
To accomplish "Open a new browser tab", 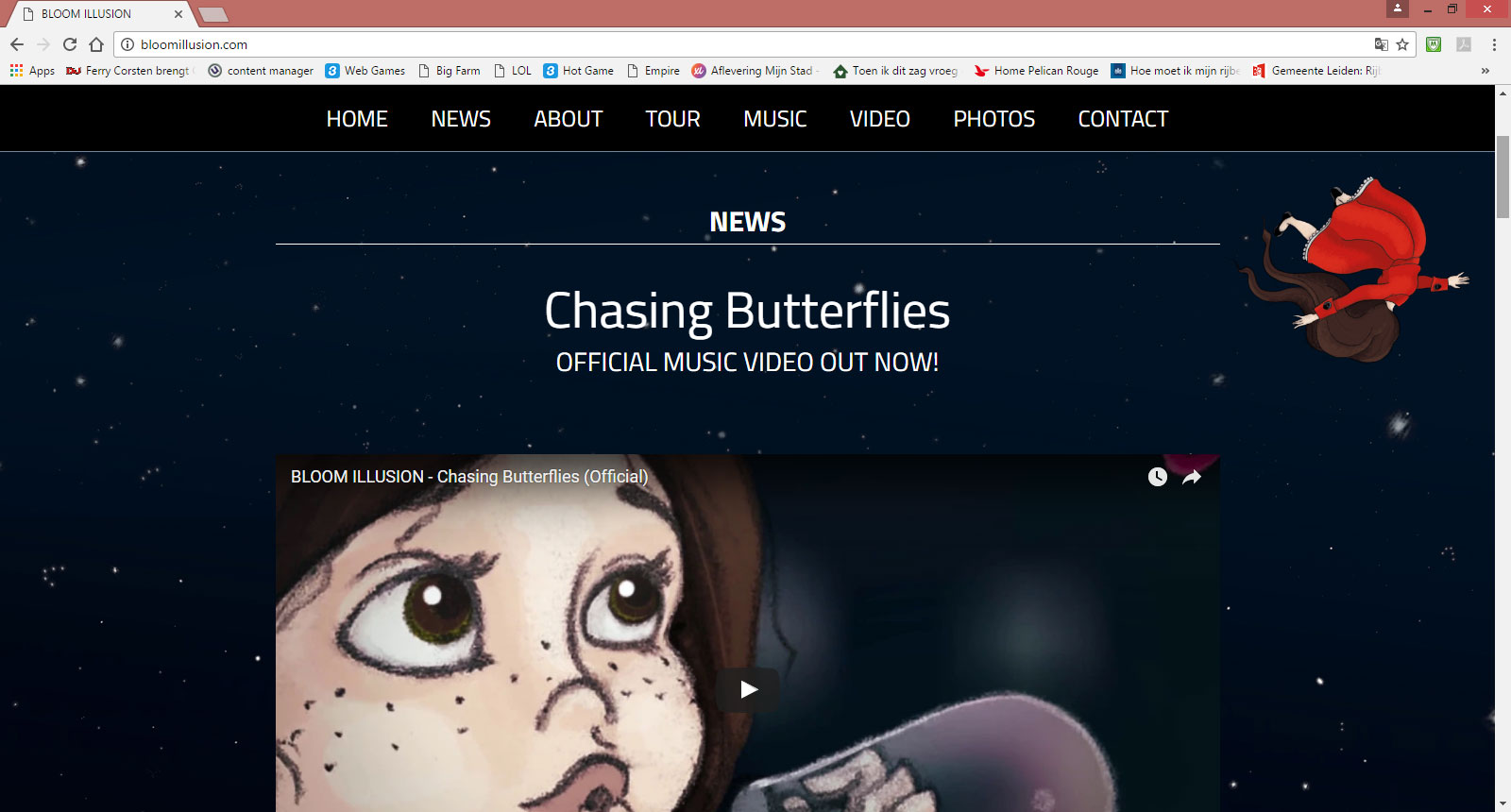I will tap(213, 14).
